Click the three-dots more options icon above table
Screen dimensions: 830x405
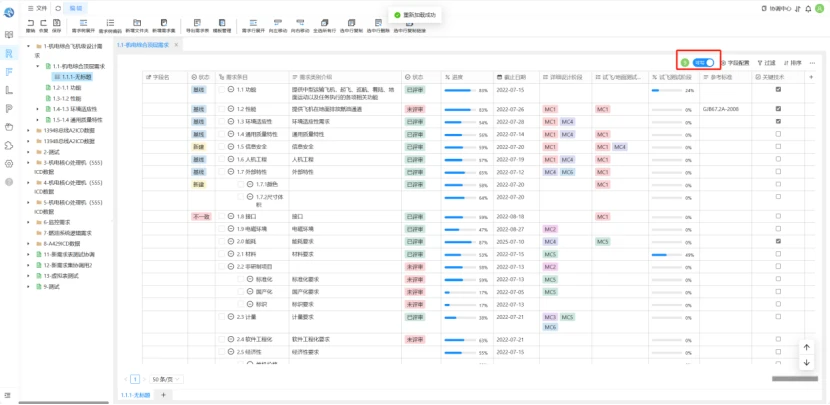click(x=813, y=62)
